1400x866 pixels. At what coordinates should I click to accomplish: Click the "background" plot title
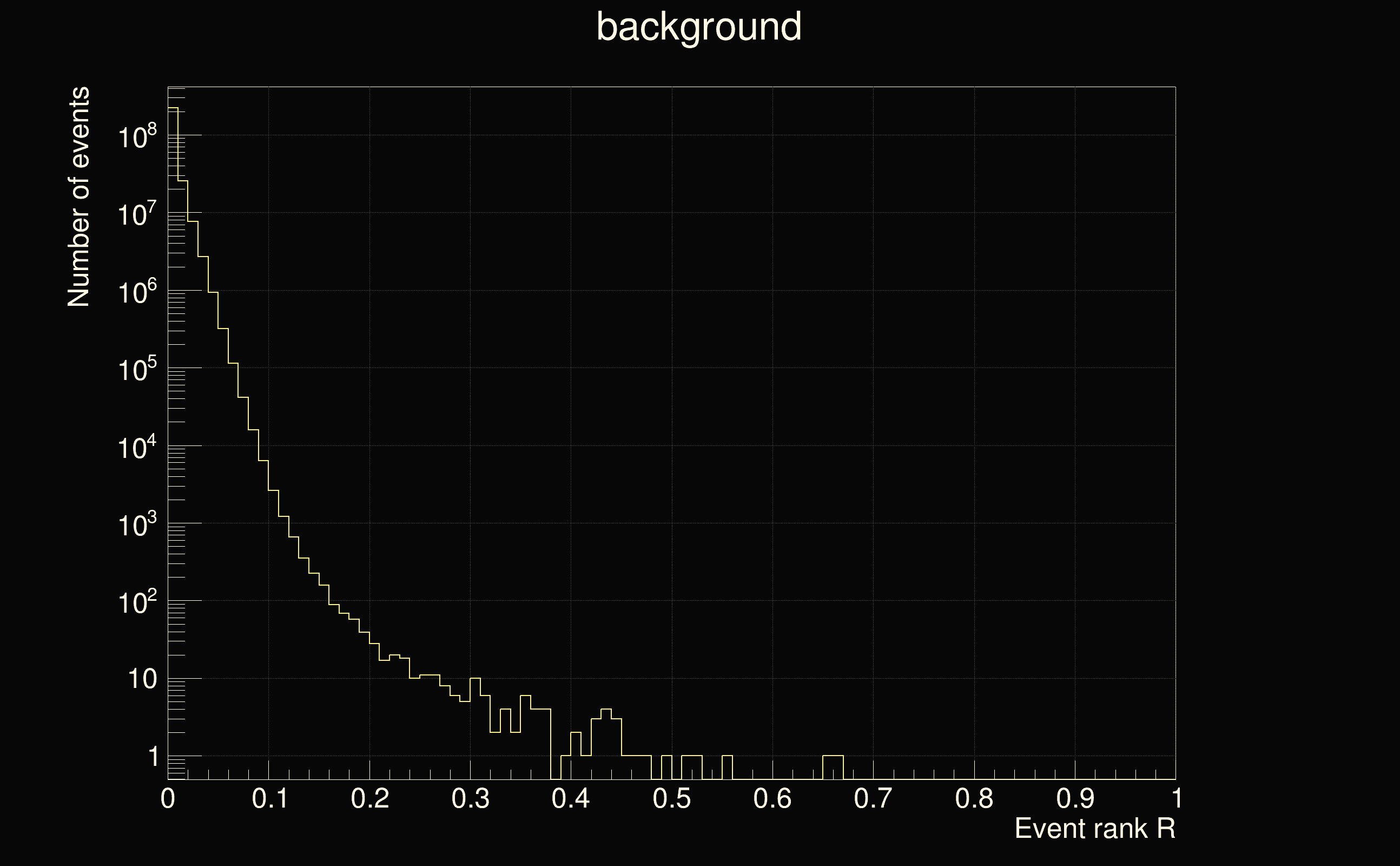tap(698, 28)
